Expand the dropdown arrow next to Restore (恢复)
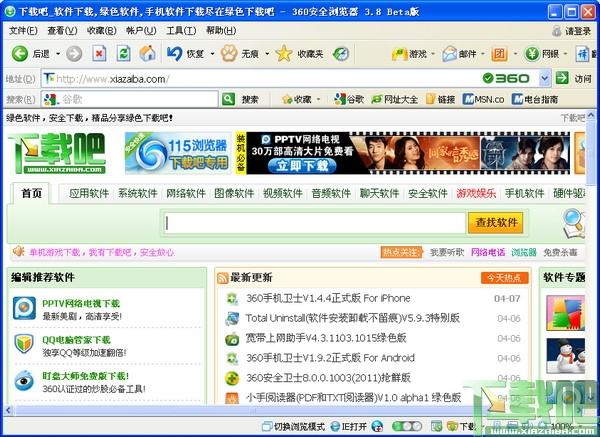 212,54
